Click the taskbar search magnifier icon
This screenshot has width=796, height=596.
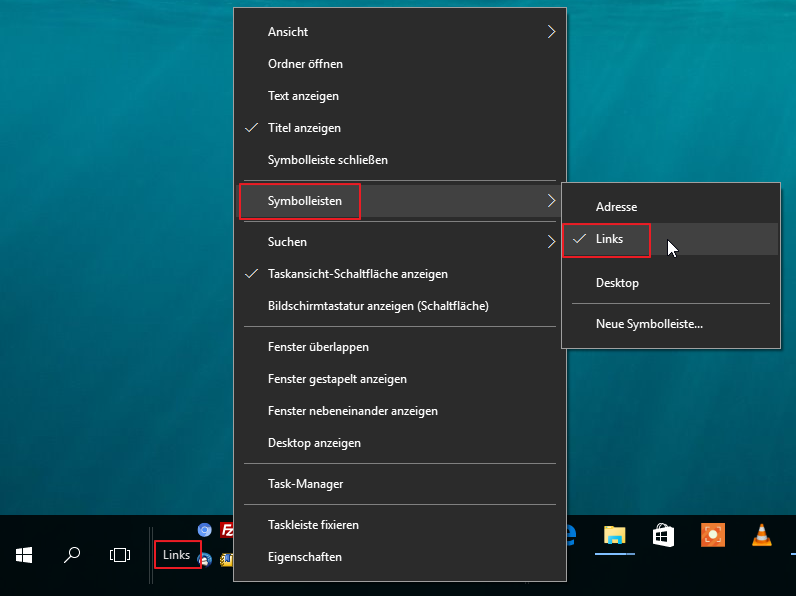(x=72, y=555)
